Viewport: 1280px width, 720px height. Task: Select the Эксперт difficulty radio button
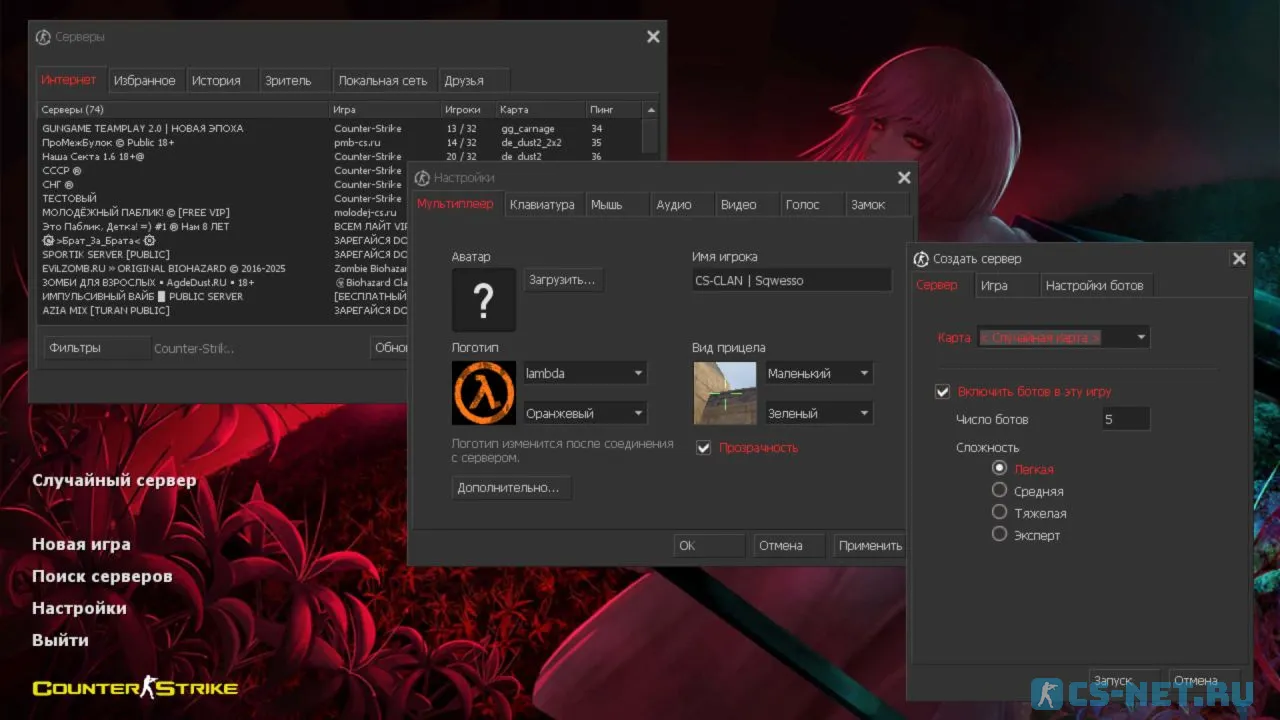coord(999,534)
